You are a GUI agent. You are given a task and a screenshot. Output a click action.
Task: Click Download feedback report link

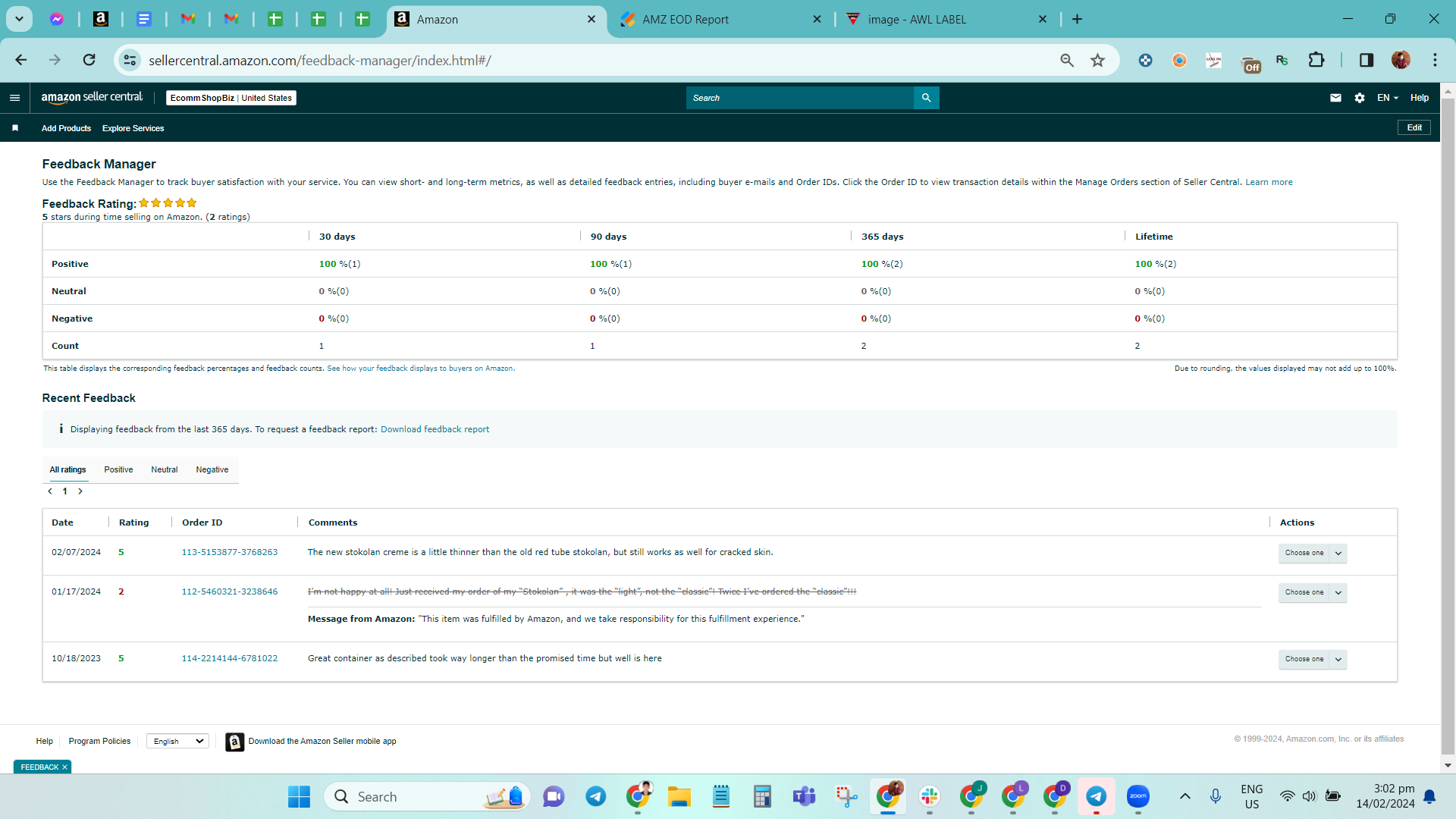(x=435, y=429)
